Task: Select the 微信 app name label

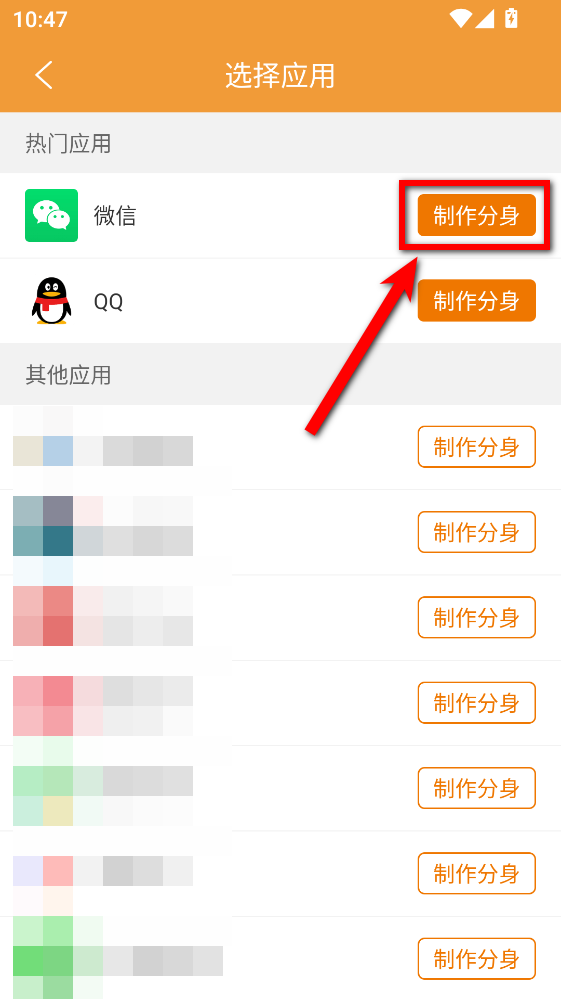Action: coord(115,216)
